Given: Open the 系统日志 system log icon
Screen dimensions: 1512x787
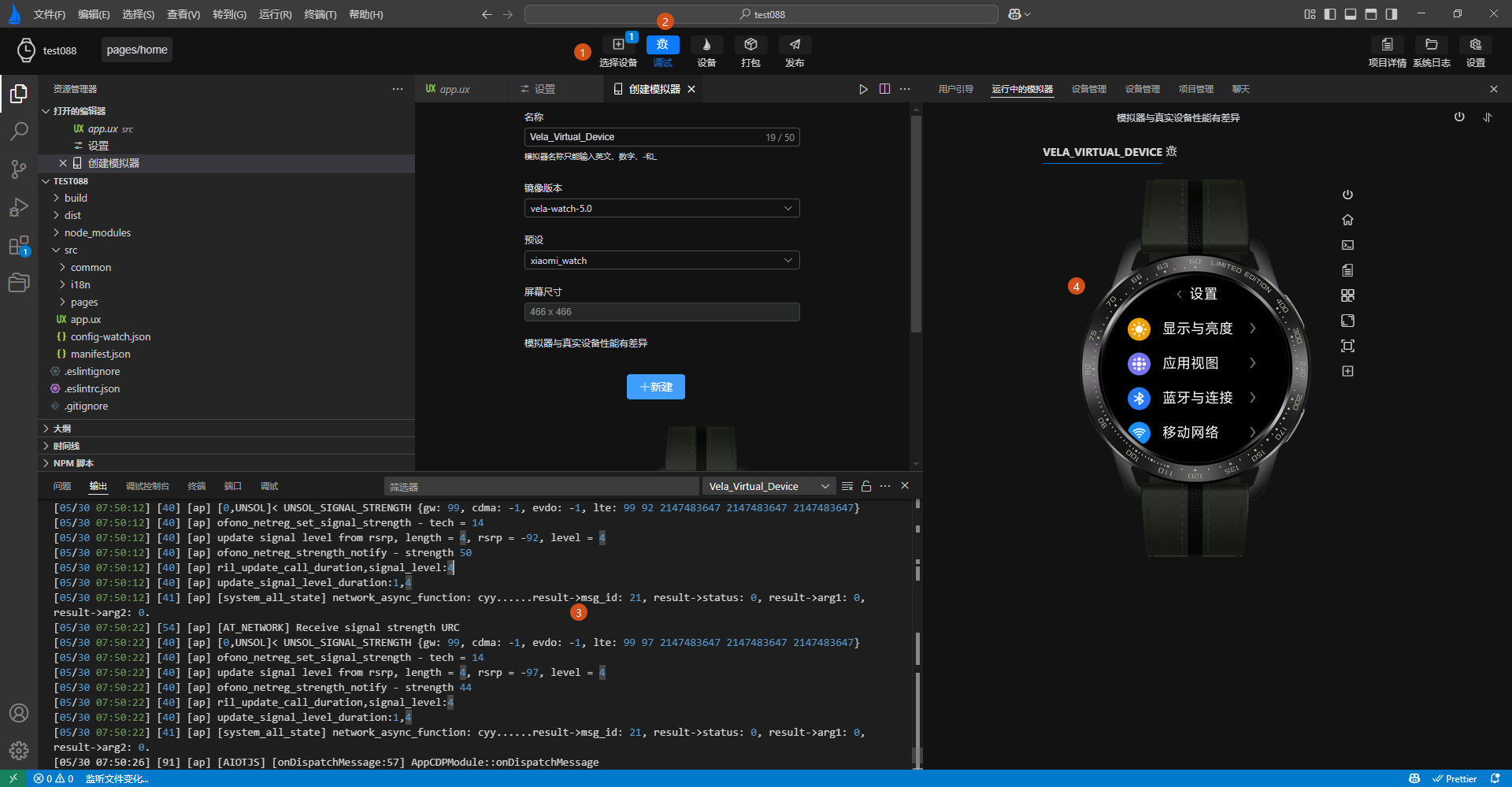Looking at the screenshot, I should [1431, 46].
